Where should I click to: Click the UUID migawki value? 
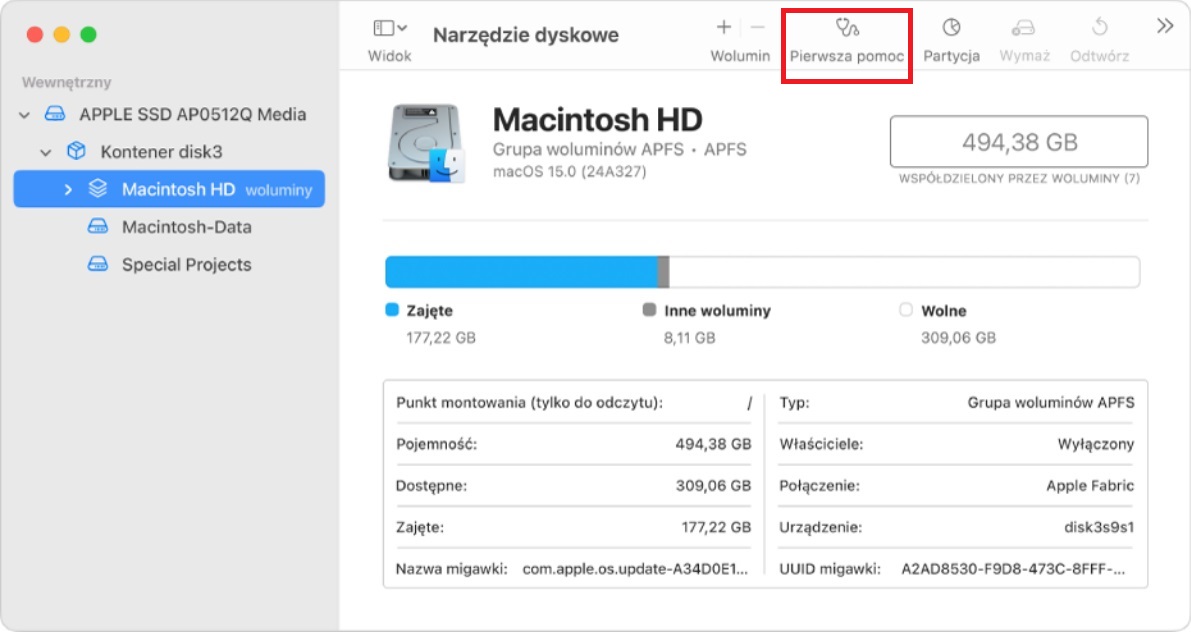click(x=1013, y=569)
